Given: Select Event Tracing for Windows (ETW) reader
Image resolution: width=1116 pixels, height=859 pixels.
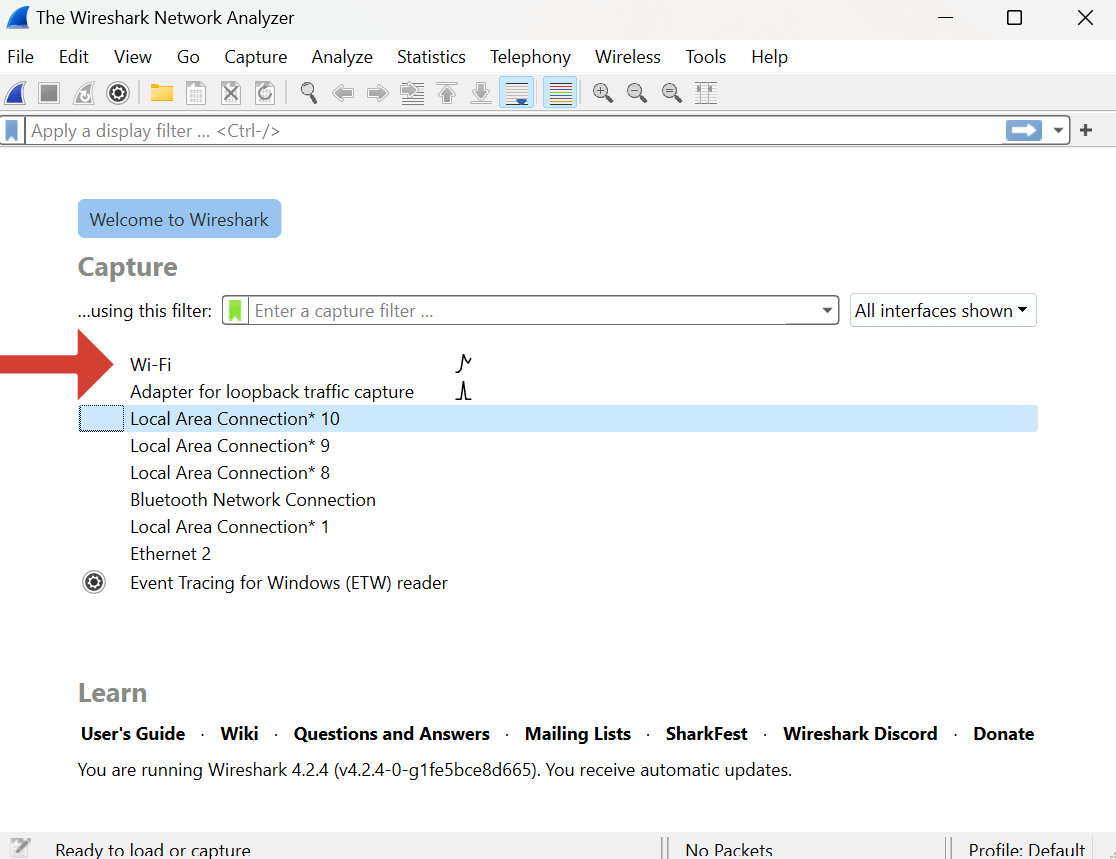Looking at the screenshot, I should point(558,583).
